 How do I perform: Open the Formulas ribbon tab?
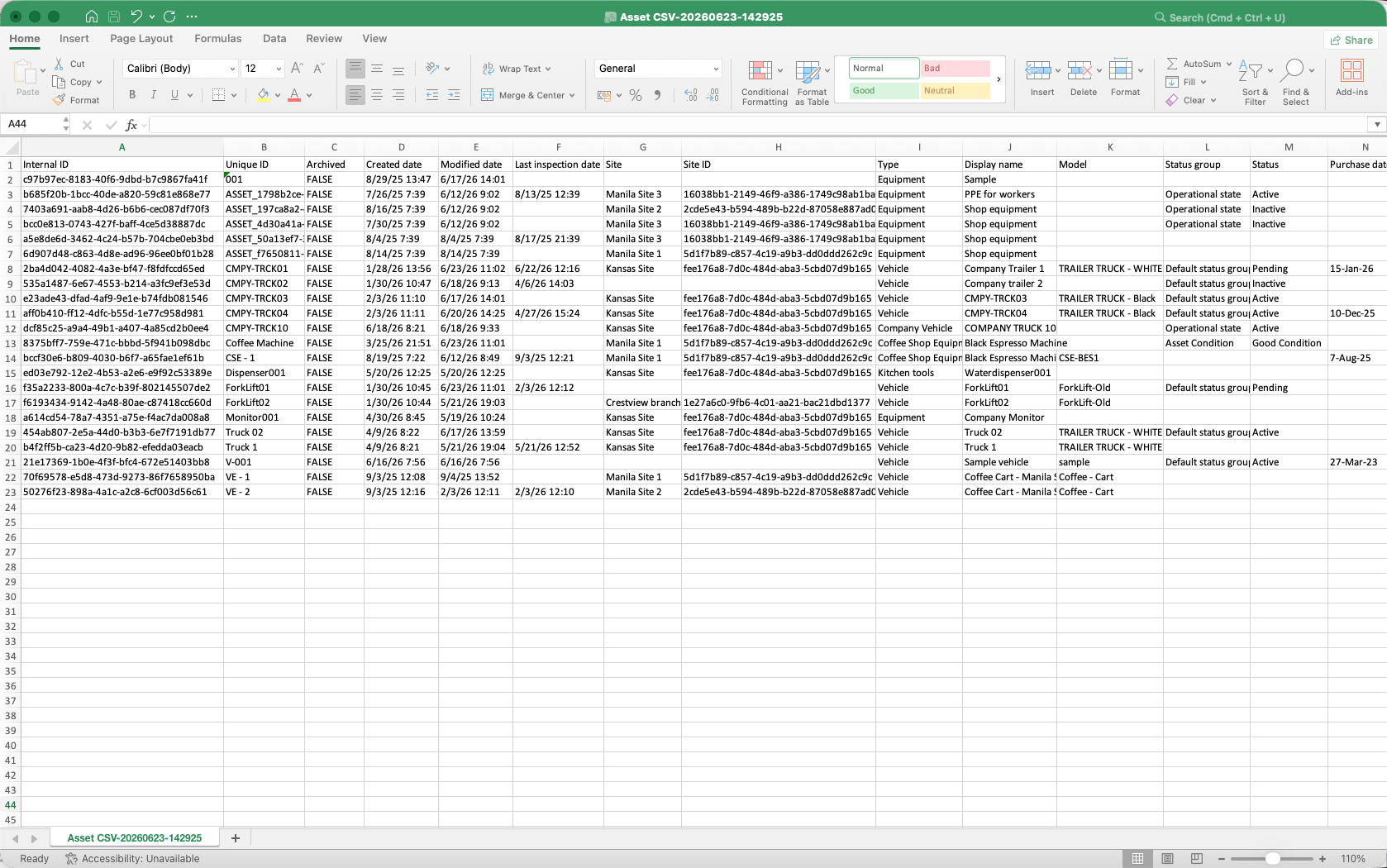click(x=218, y=39)
